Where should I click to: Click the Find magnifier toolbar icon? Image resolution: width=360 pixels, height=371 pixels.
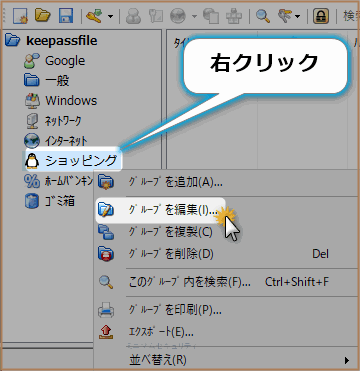pos(263,16)
